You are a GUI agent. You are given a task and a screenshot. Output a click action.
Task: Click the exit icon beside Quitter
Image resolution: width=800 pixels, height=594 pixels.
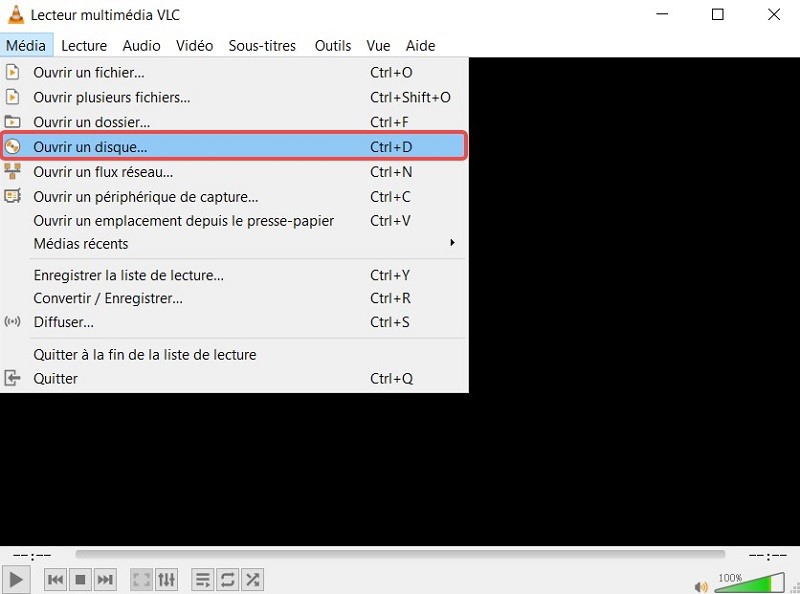[x=12, y=378]
